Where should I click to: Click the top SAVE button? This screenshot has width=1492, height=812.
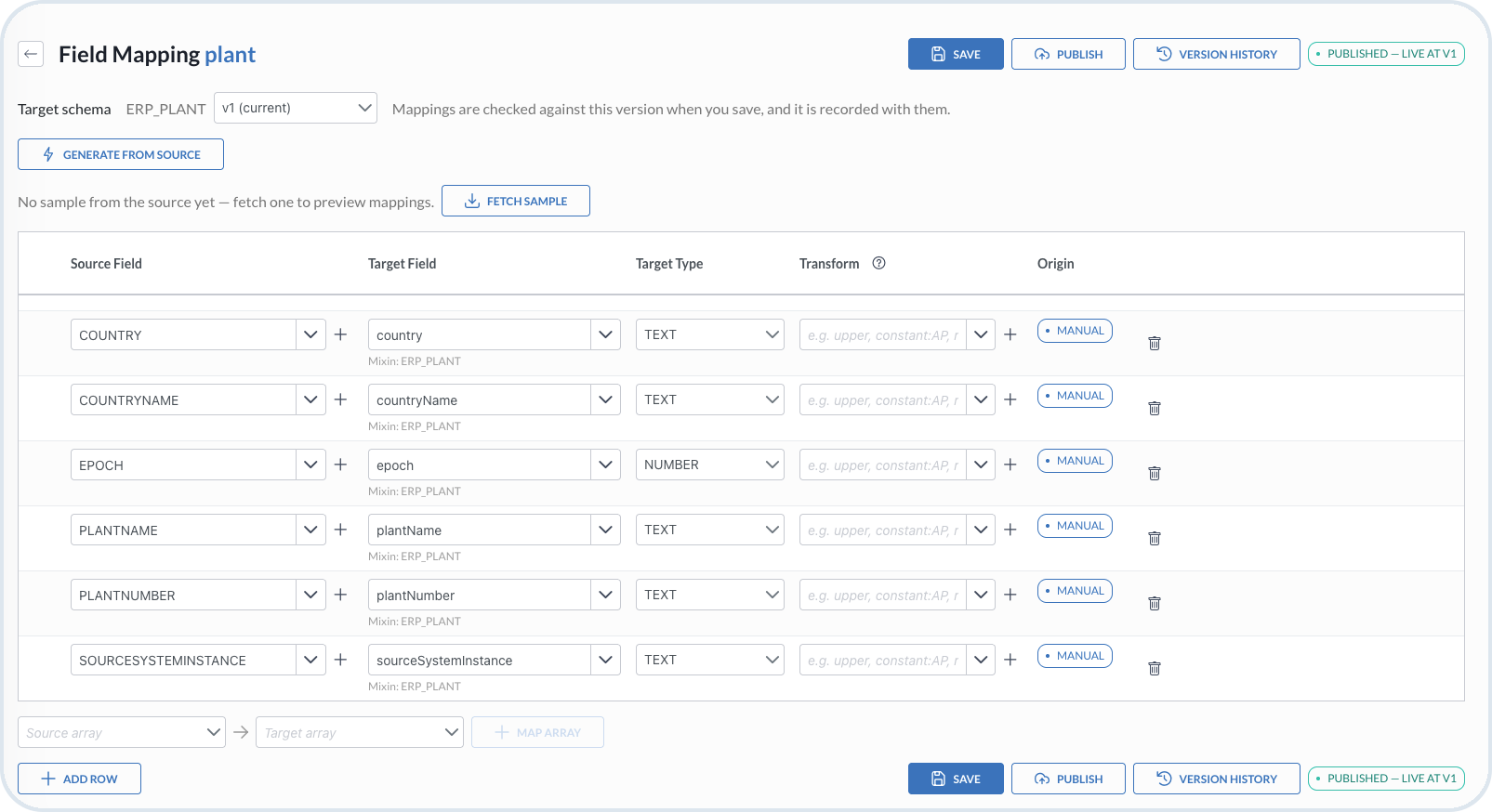(956, 54)
